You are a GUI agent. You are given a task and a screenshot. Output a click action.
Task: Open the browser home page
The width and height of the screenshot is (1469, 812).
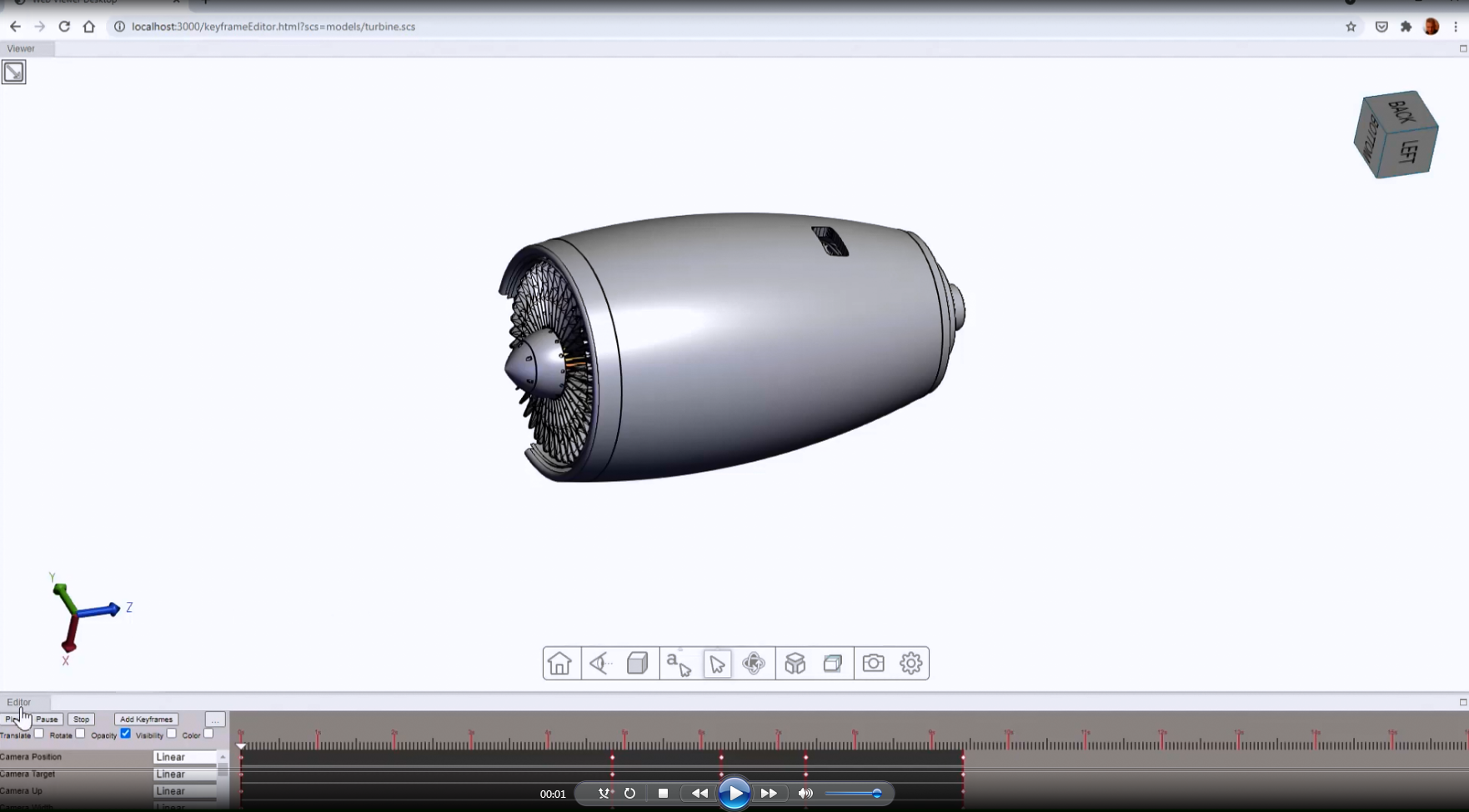click(x=89, y=27)
